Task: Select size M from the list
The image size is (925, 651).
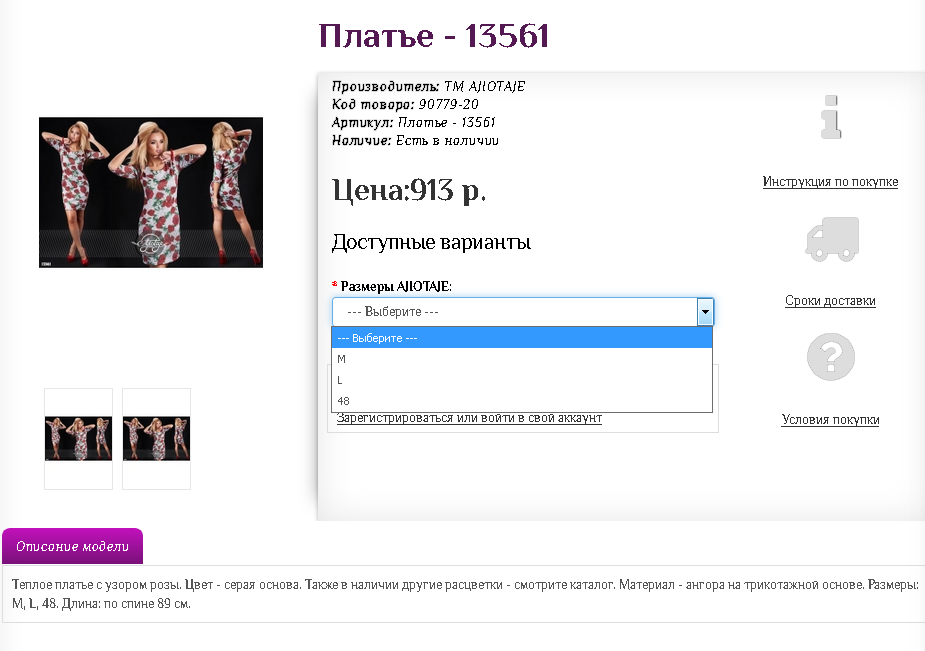Action: 522,359
